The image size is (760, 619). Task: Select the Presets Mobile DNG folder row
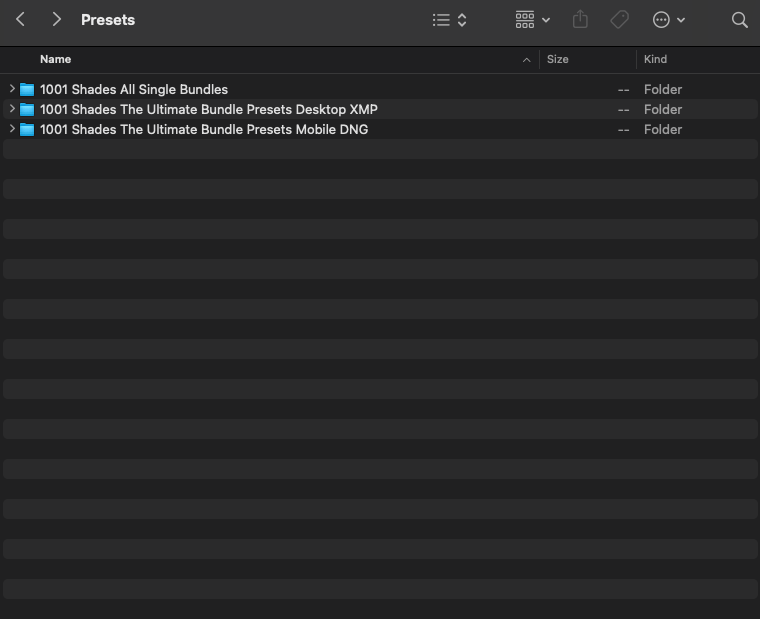tap(204, 129)
